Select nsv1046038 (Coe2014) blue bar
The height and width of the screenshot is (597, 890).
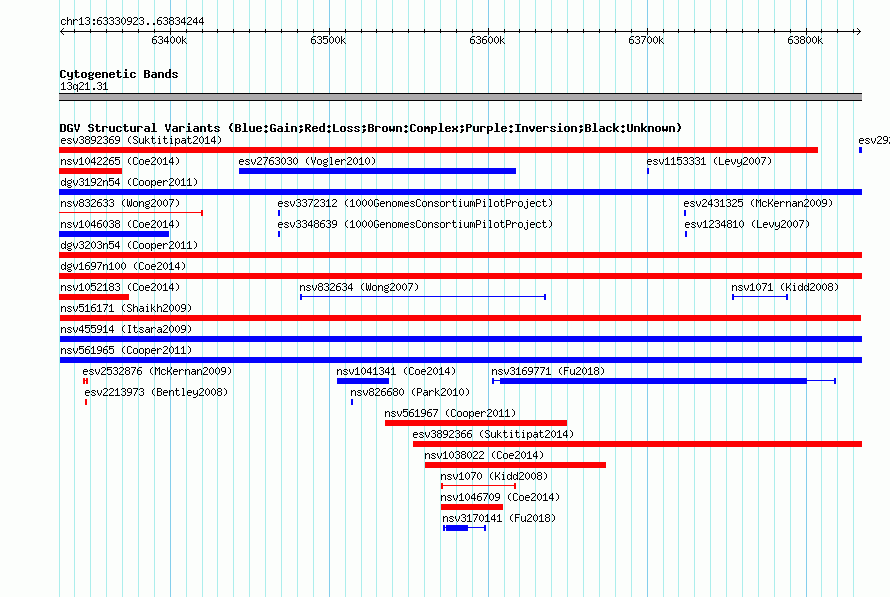114,234
